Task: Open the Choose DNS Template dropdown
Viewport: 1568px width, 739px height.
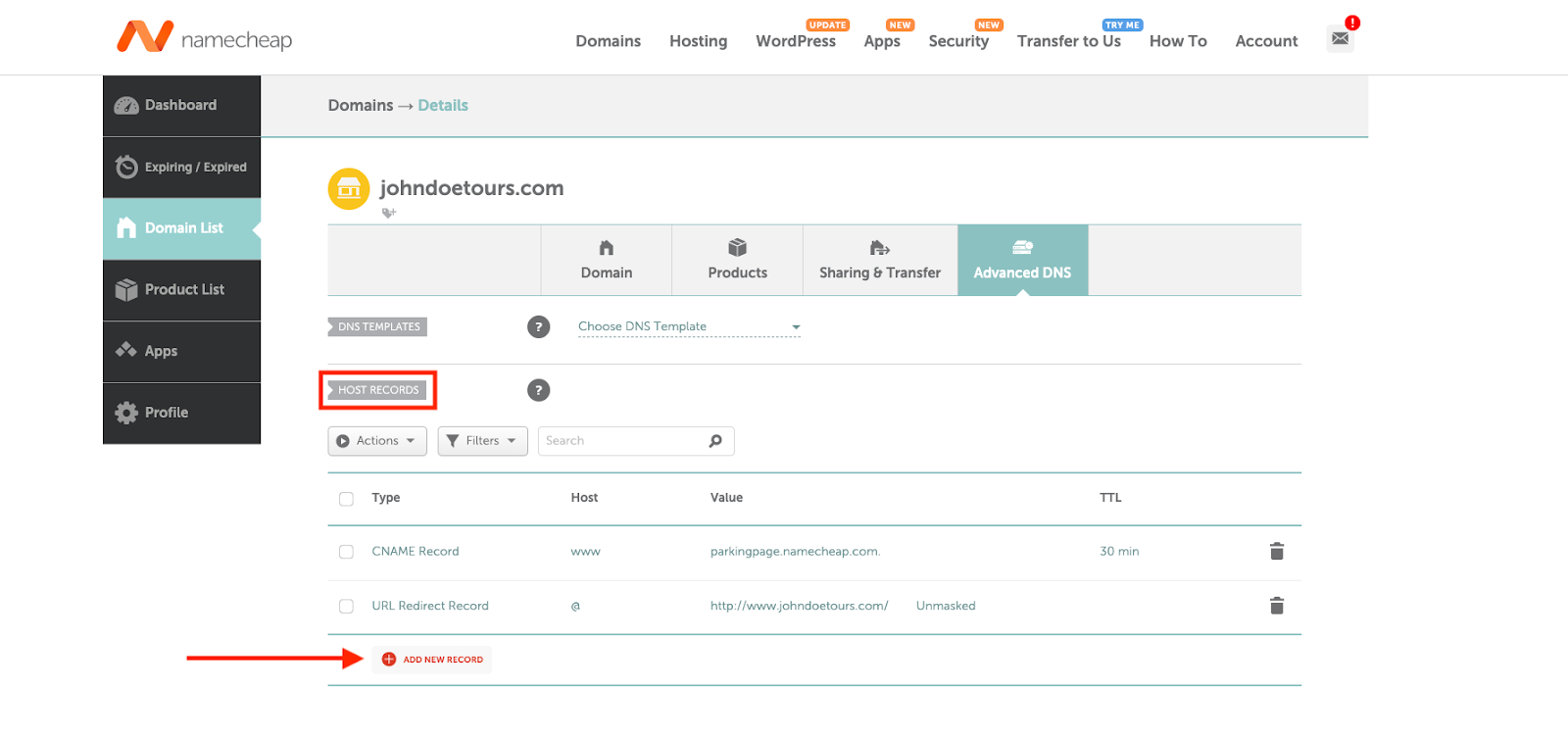Action: click(x=689, y=326)
